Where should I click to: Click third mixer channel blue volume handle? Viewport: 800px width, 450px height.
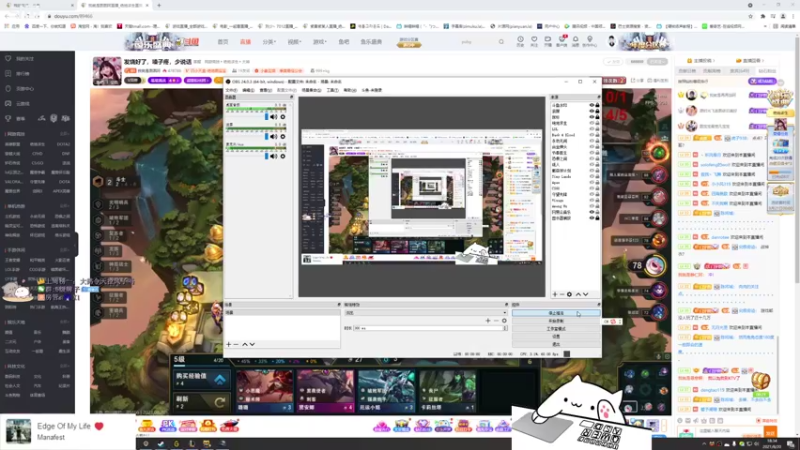point(266,157)
